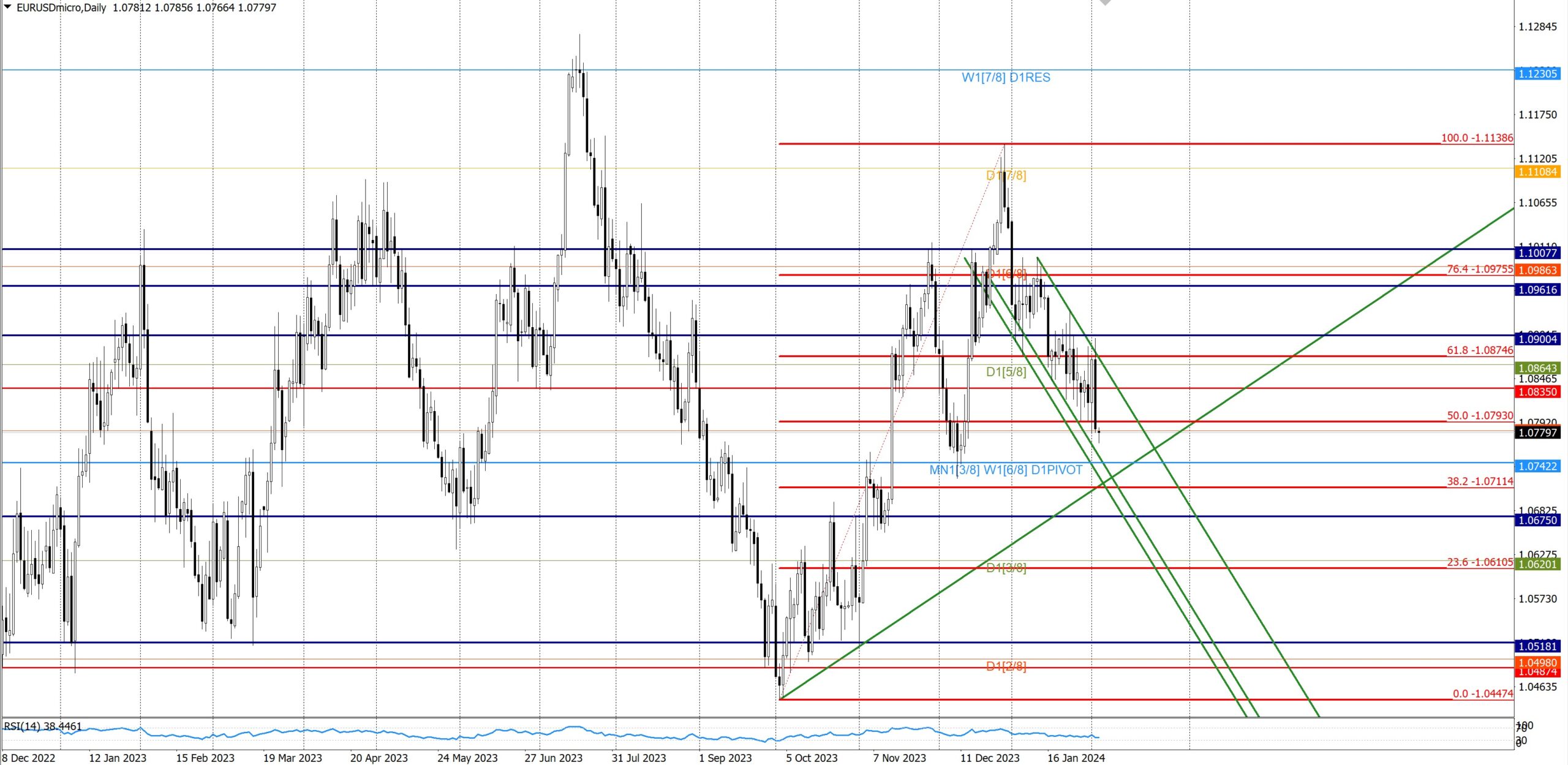Click the navy 1.10077 price tag

point(1537,253)
